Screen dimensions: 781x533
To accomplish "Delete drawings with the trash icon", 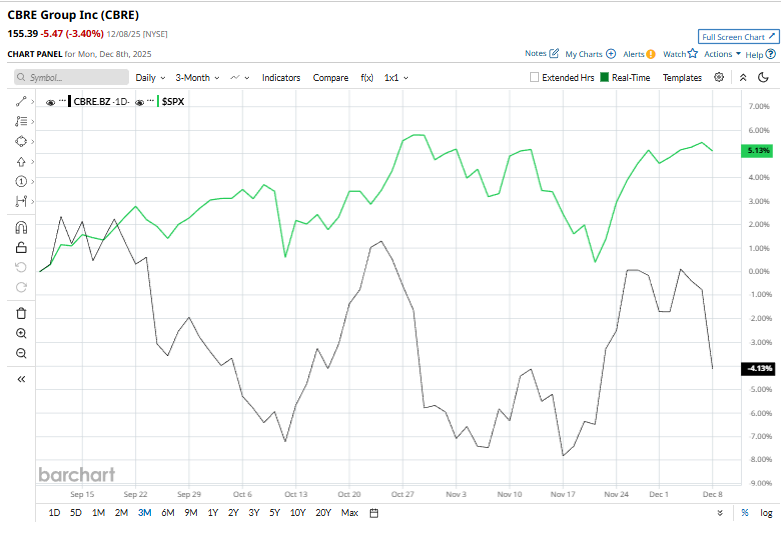I will pos(21,313).
